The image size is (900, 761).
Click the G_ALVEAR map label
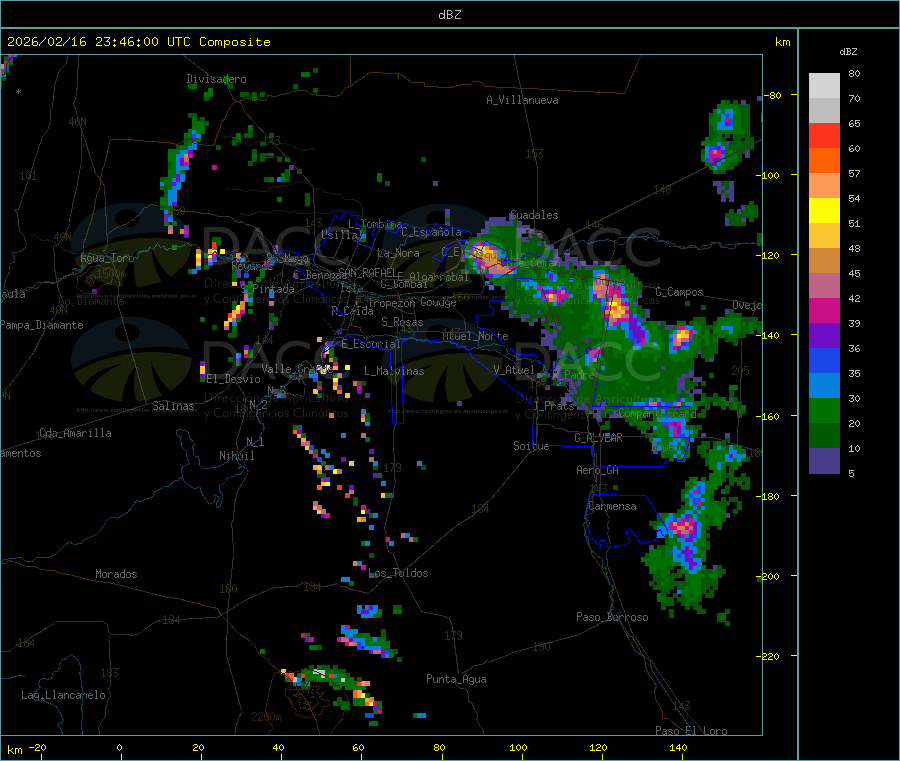coord(598,438)
